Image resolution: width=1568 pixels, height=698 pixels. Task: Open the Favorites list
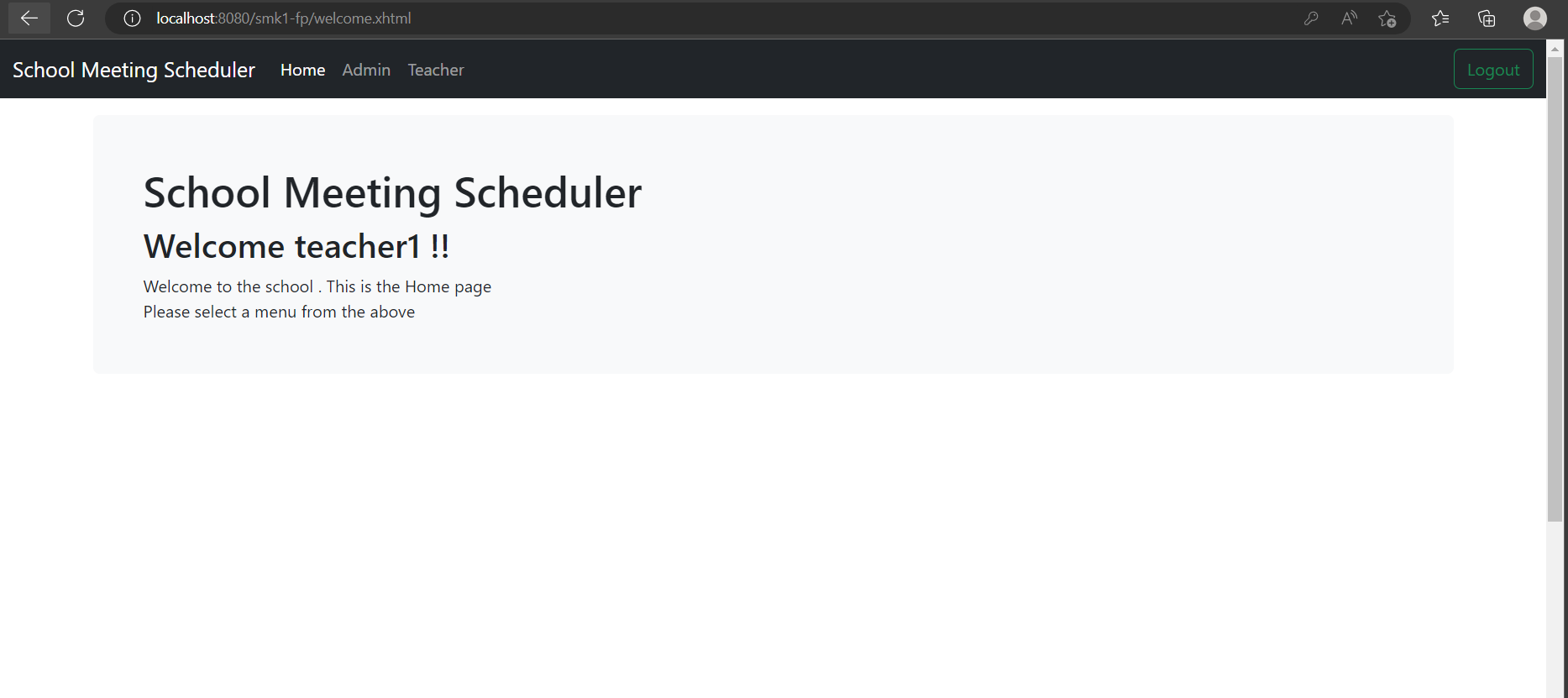tap(1440, 18)
